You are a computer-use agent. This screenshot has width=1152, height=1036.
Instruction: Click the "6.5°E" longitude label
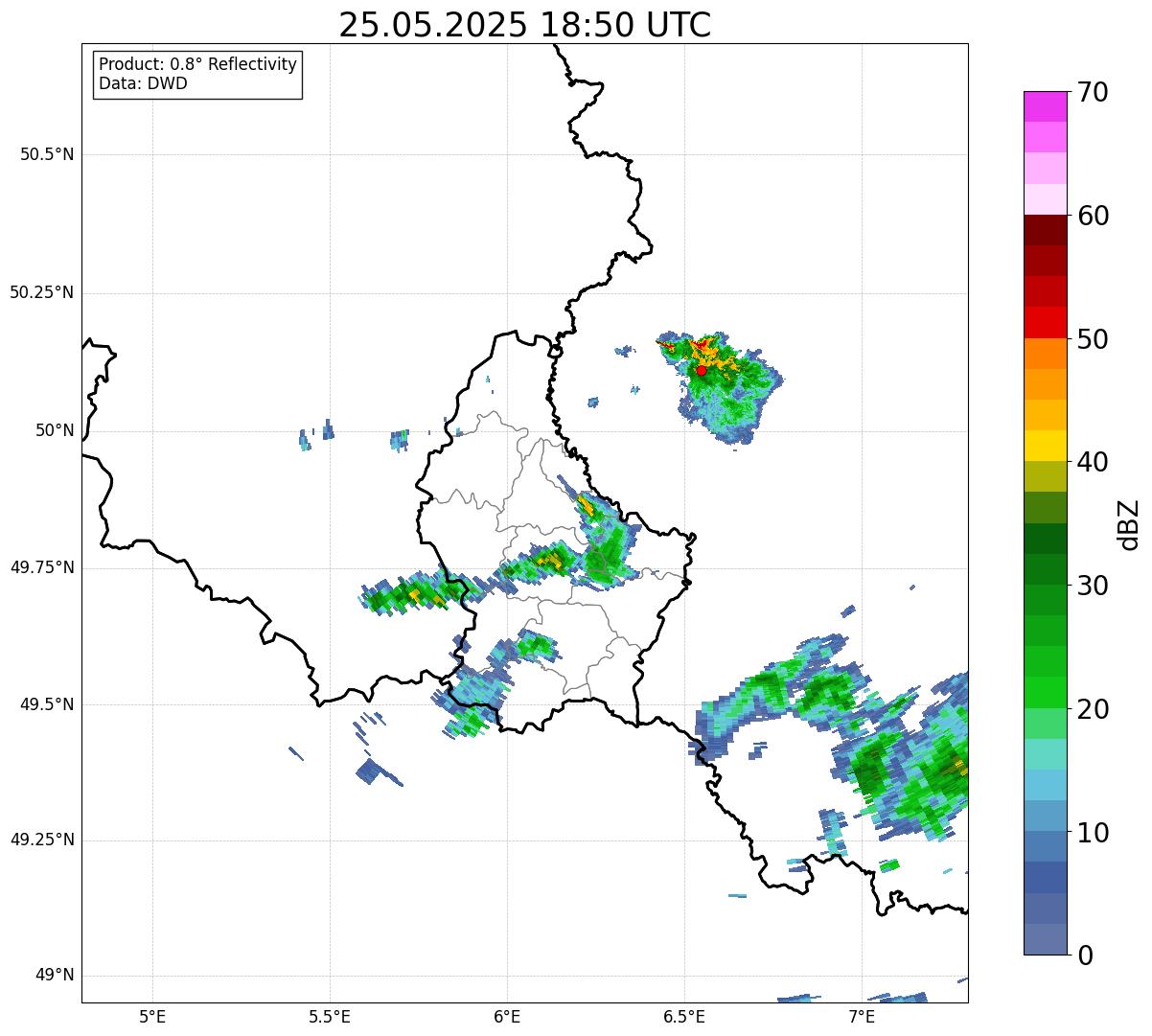[x=684, y=1017]
